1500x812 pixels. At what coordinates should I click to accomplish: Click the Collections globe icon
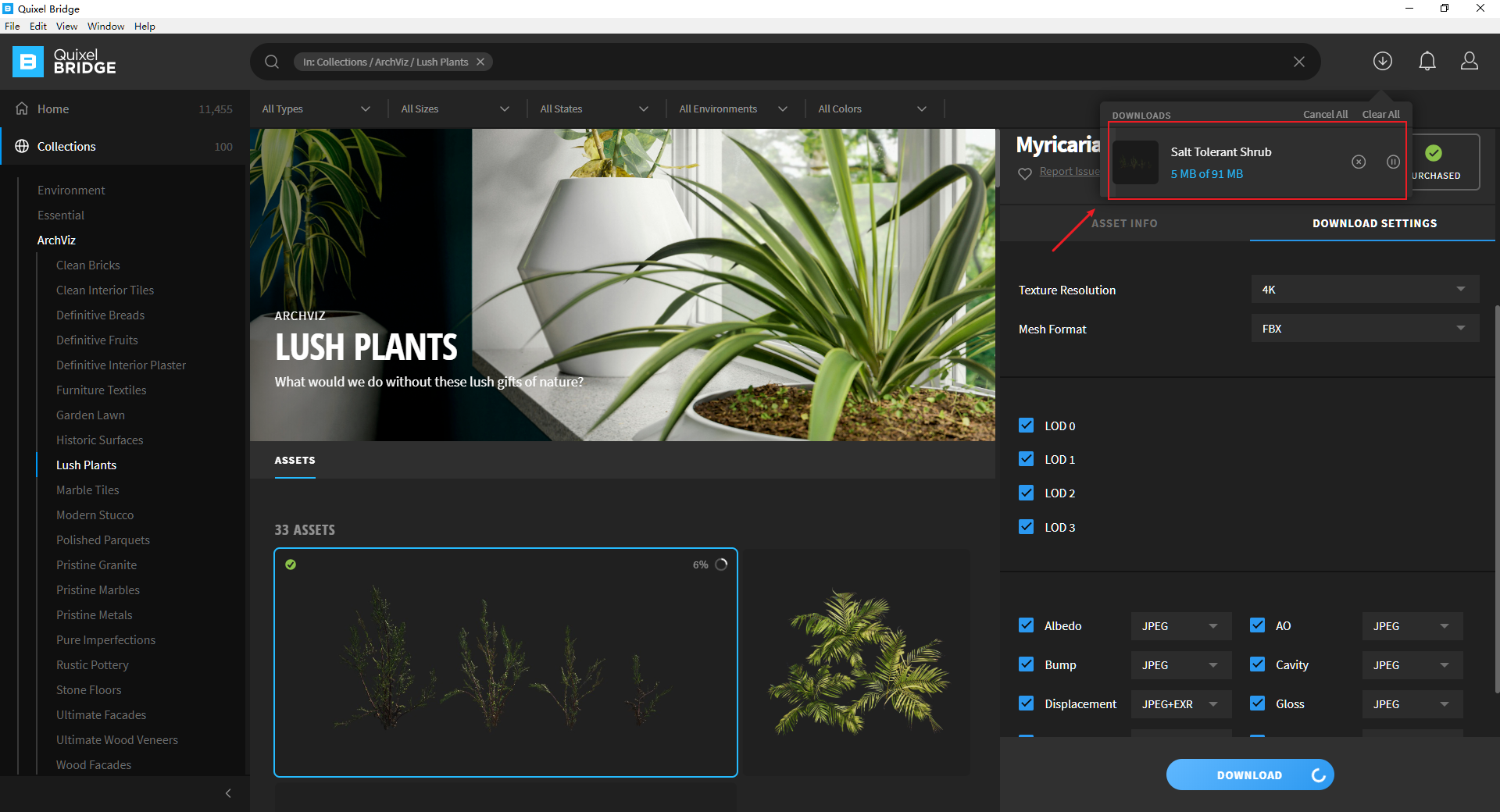[x=22, y=146]
